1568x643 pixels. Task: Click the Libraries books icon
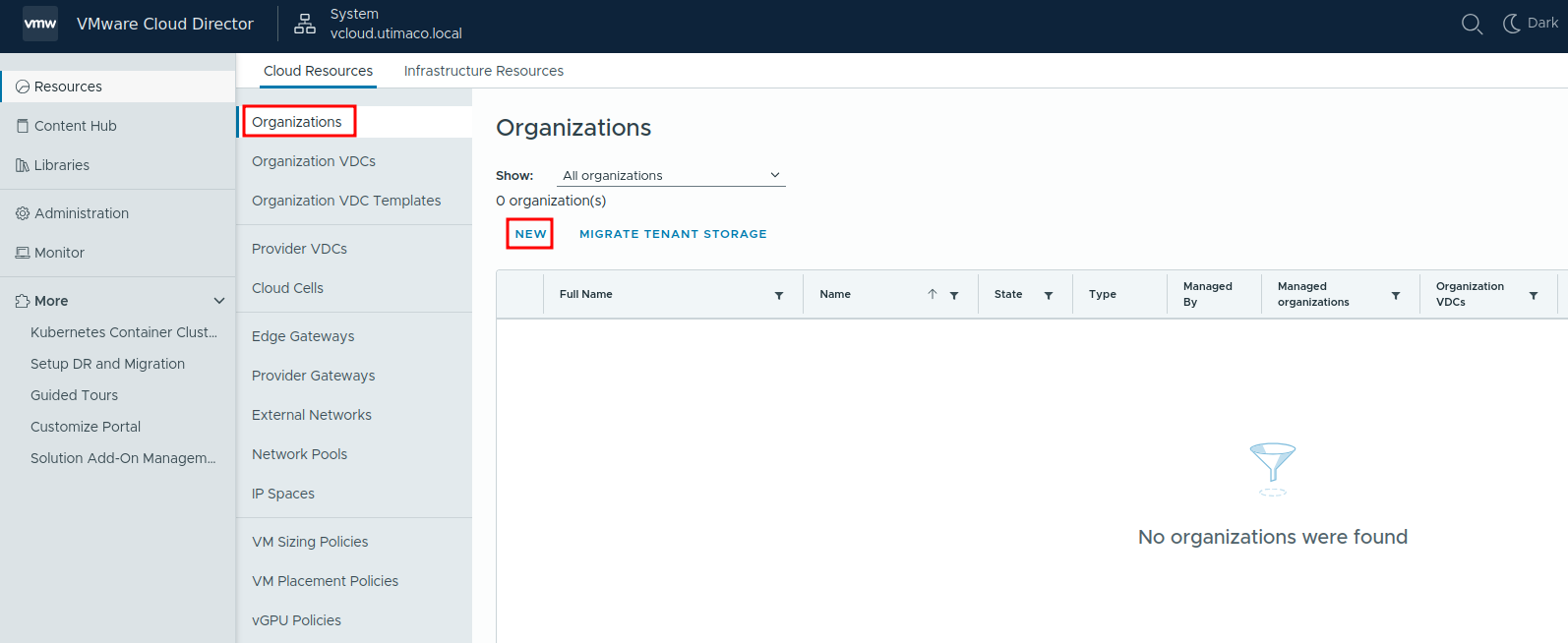(23, 165)
